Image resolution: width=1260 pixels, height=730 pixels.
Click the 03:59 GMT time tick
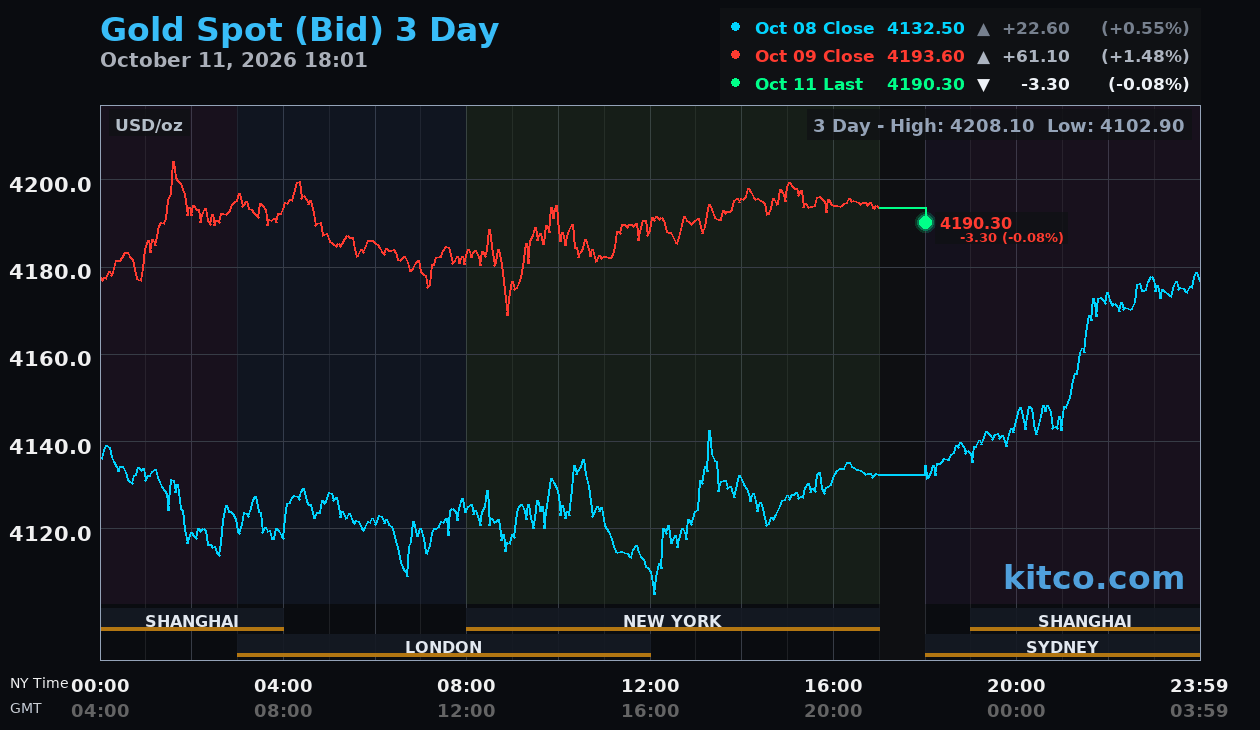[x=1199, y=711]
